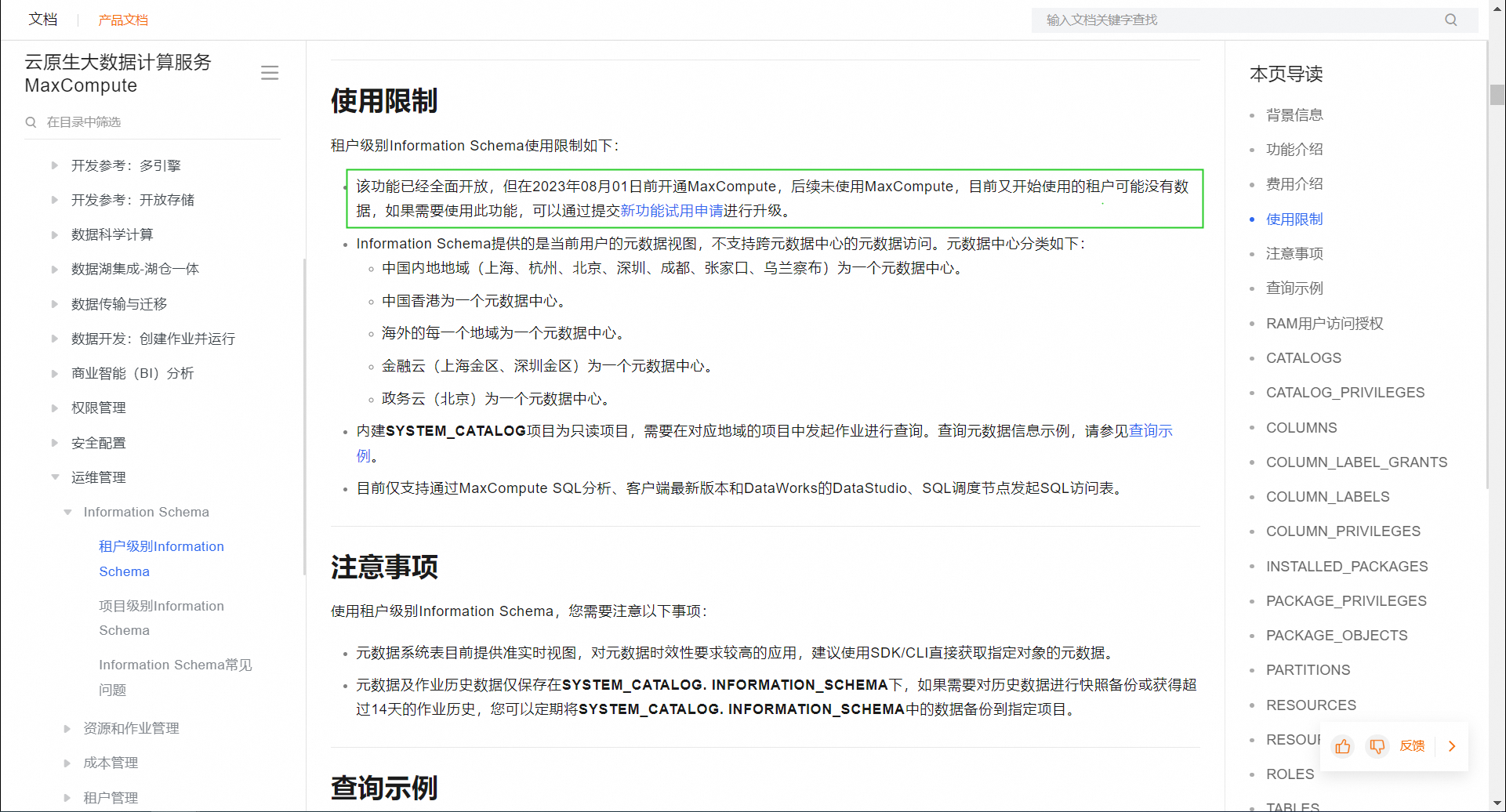Click the 使用限制 section heading
The width and height of the screenshot is (1506, 812).
[384, 100]
